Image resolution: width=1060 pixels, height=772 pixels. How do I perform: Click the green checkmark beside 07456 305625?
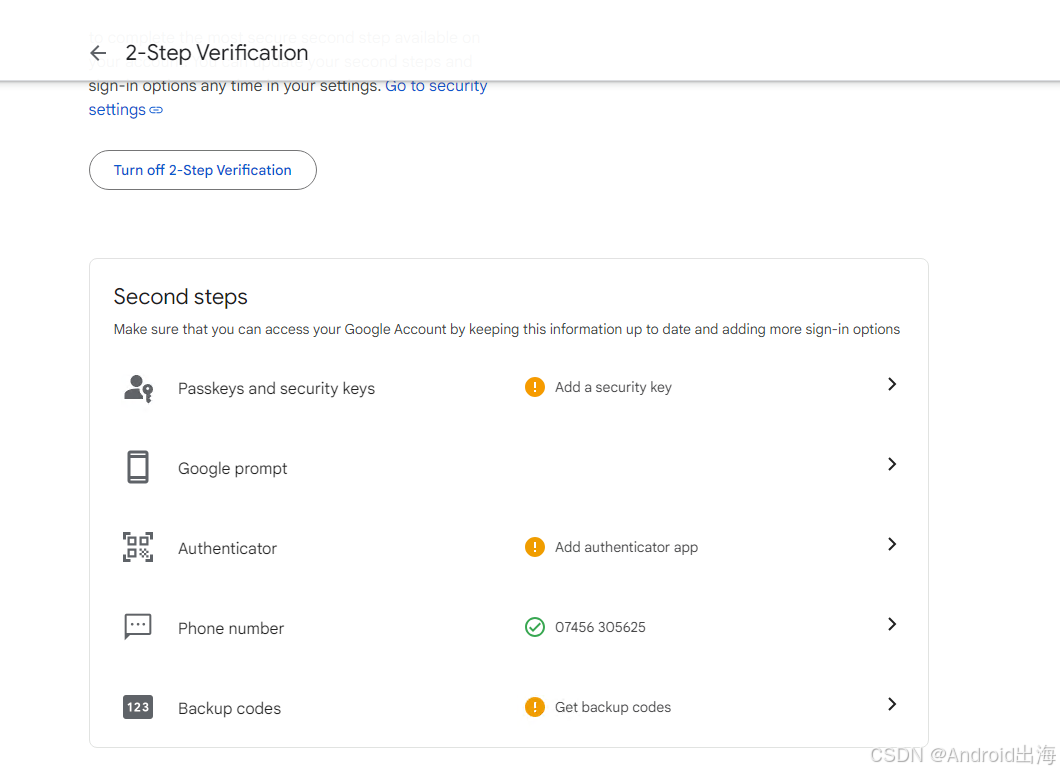coord(535,627)
